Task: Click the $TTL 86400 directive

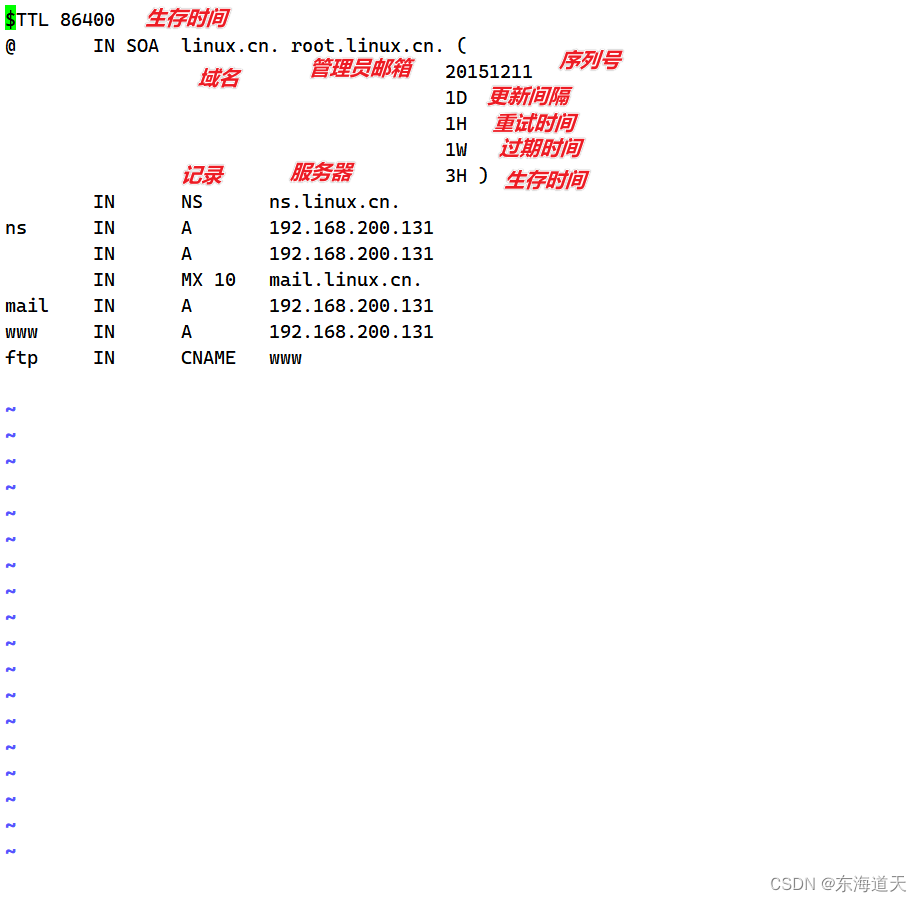Action: (62, 18)
